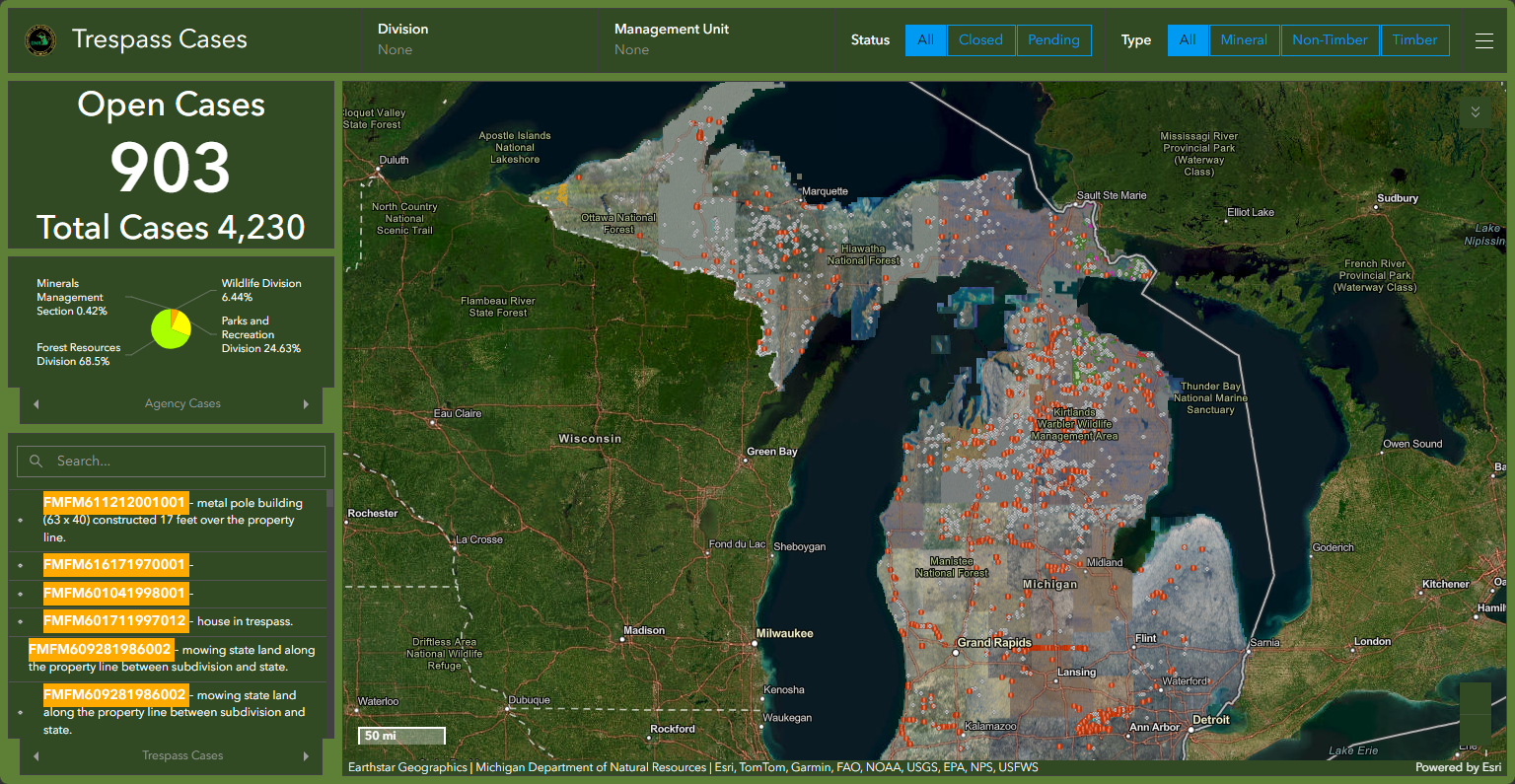Expand the map tools double-chevron
Screen dimensions: 1515x784
[1476, 111]
